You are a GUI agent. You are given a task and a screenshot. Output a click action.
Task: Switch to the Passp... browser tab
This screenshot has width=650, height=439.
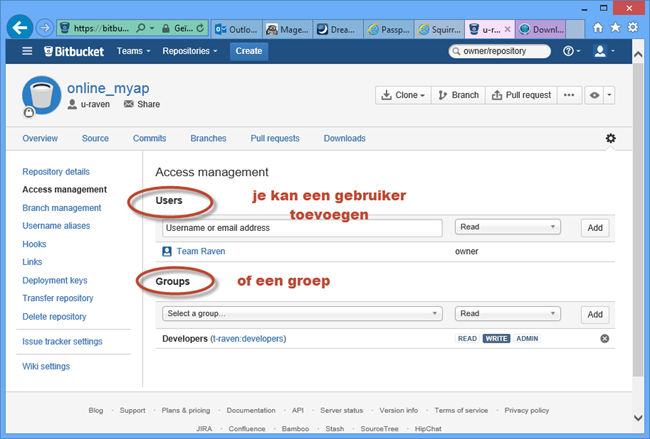pos(389,29)
